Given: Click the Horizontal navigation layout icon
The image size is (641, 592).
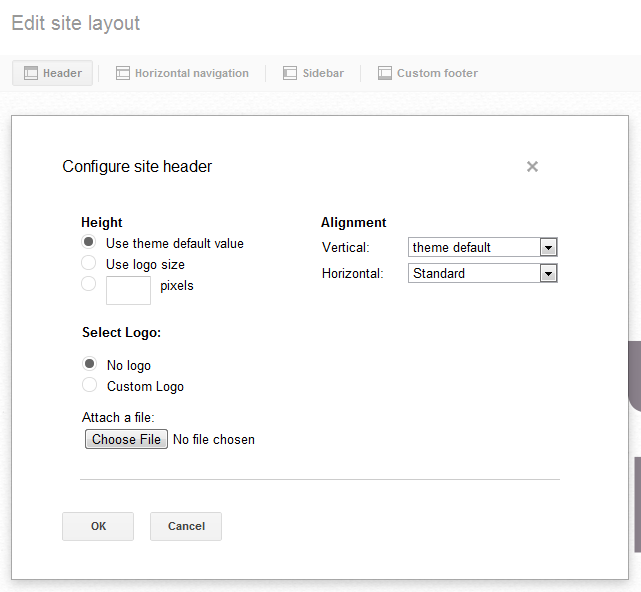Looking at the screenshot, I should coord(123,73).
